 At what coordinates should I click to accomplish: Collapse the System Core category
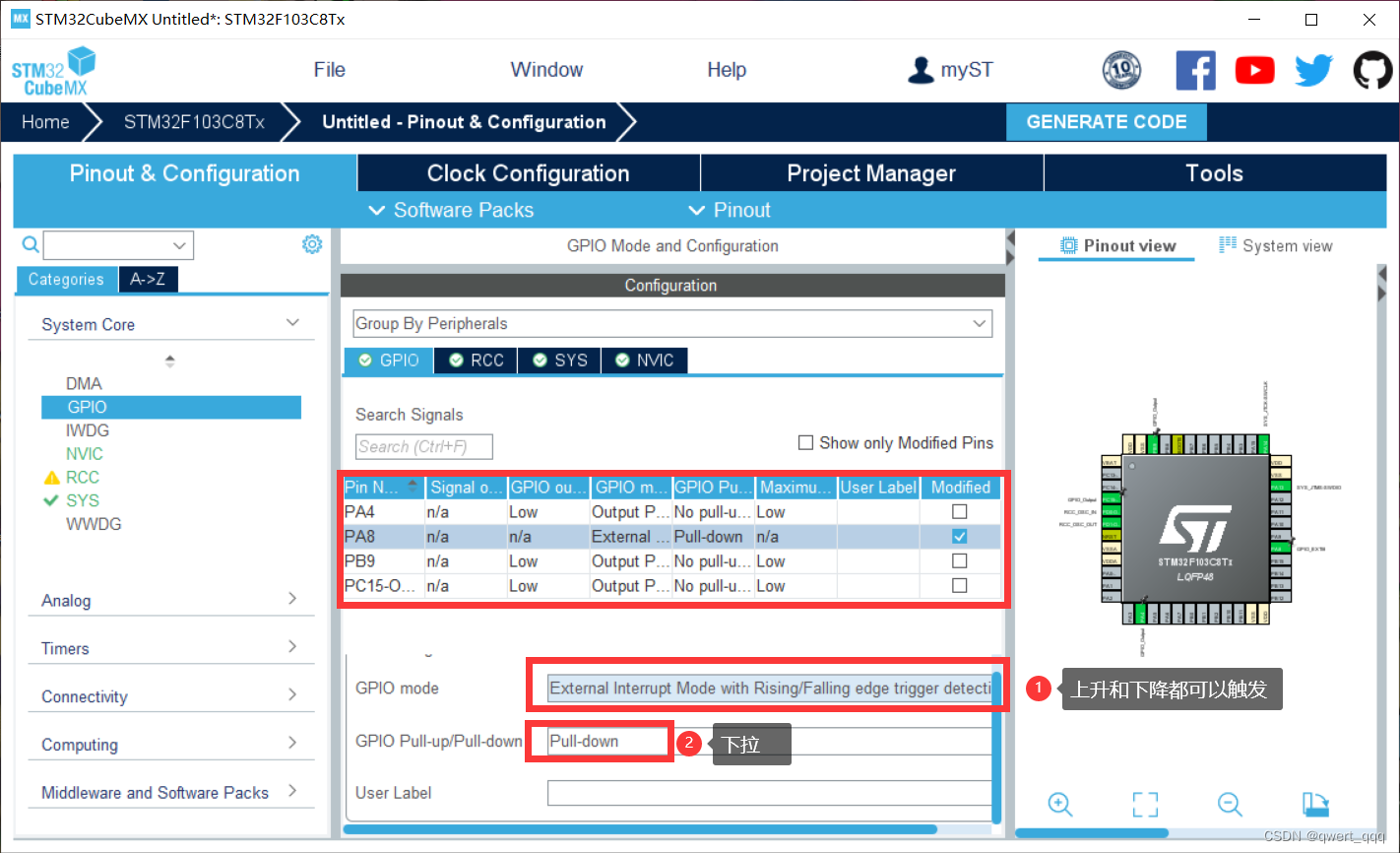click(292, 323)
